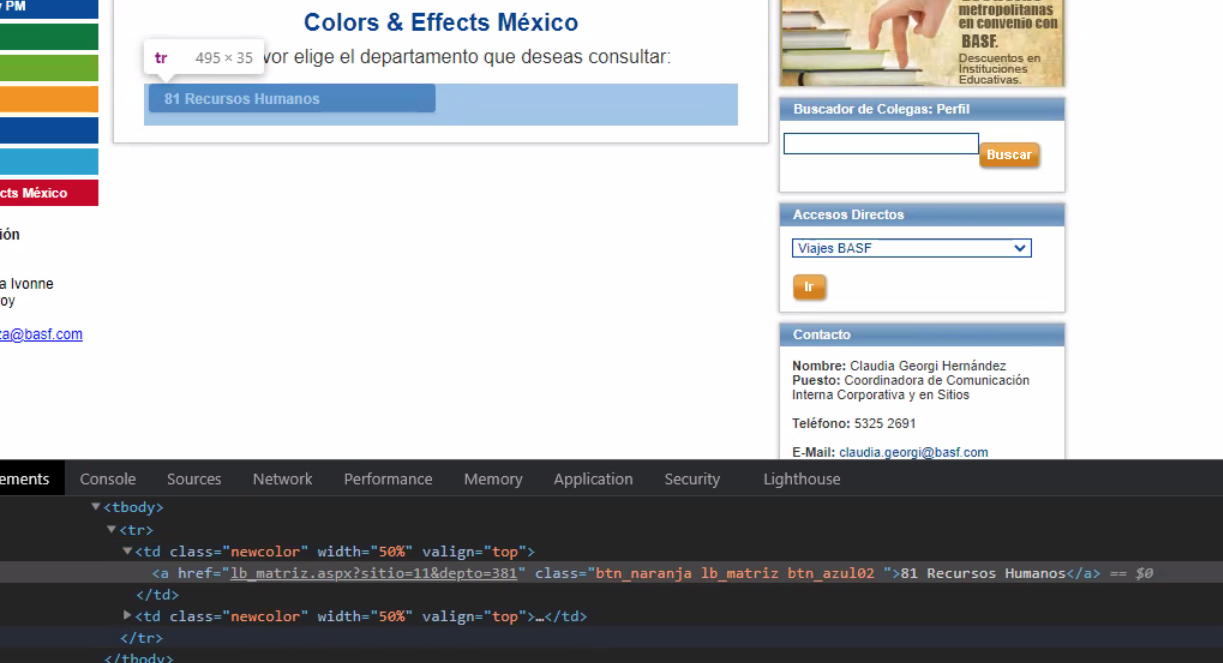The height and width of the screenshot is (663, 1223).
Task: Click the light blue sidebar menu bar
Action: [x=49, y=161]
